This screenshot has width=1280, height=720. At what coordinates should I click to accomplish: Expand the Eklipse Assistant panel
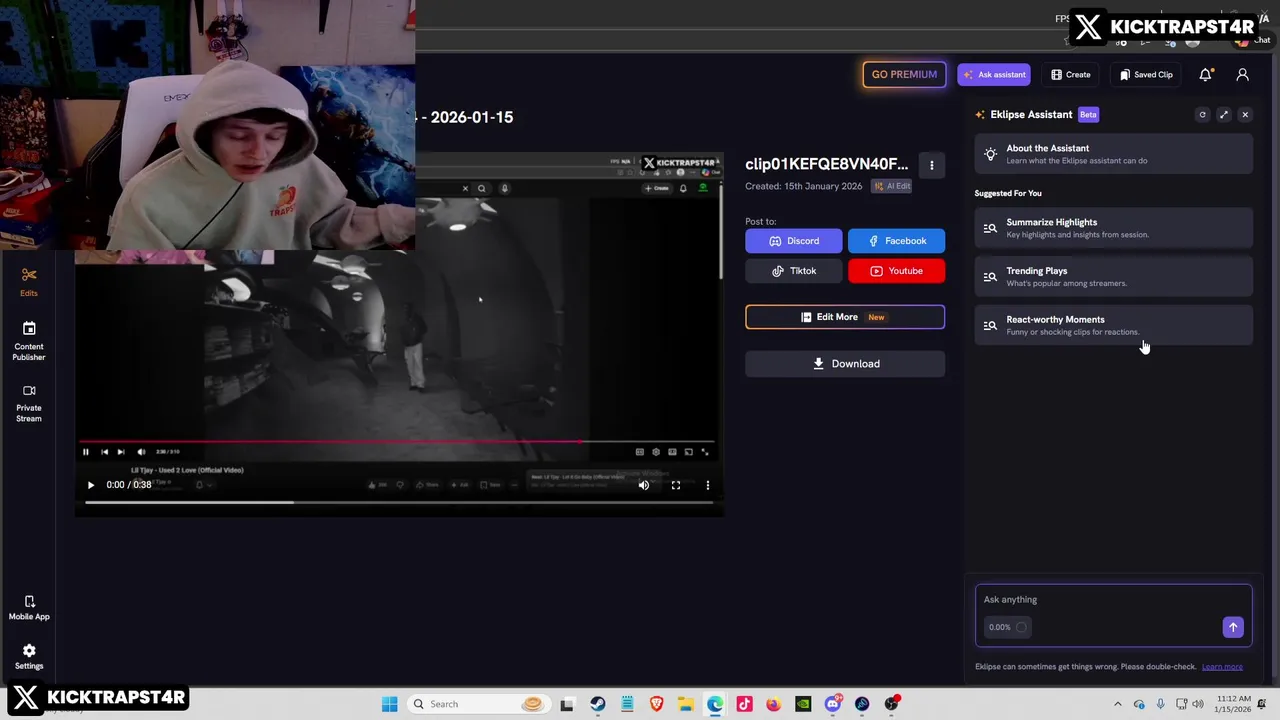pyautogui.click(x=1224, y=115)
